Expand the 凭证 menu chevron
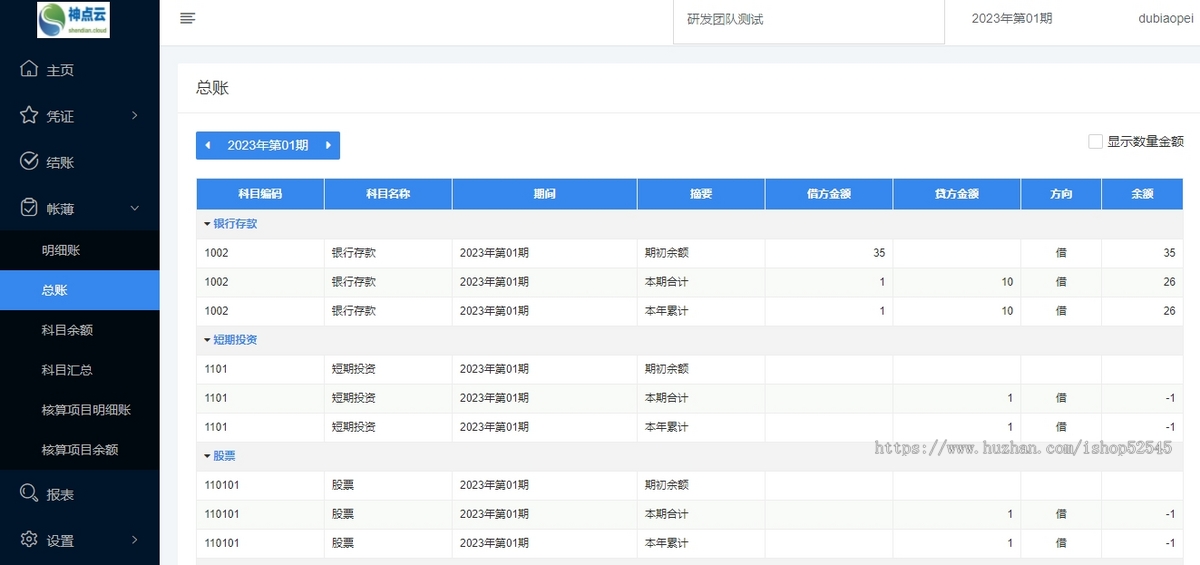Image resolution: width=1200 pixels, height=565 pixels. click(134, 116)
